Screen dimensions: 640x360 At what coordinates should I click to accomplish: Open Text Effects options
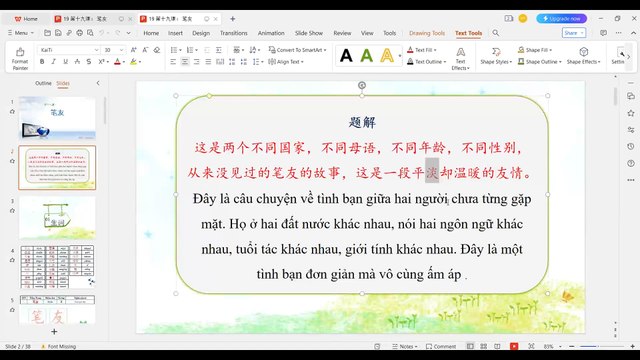point(460,58)
